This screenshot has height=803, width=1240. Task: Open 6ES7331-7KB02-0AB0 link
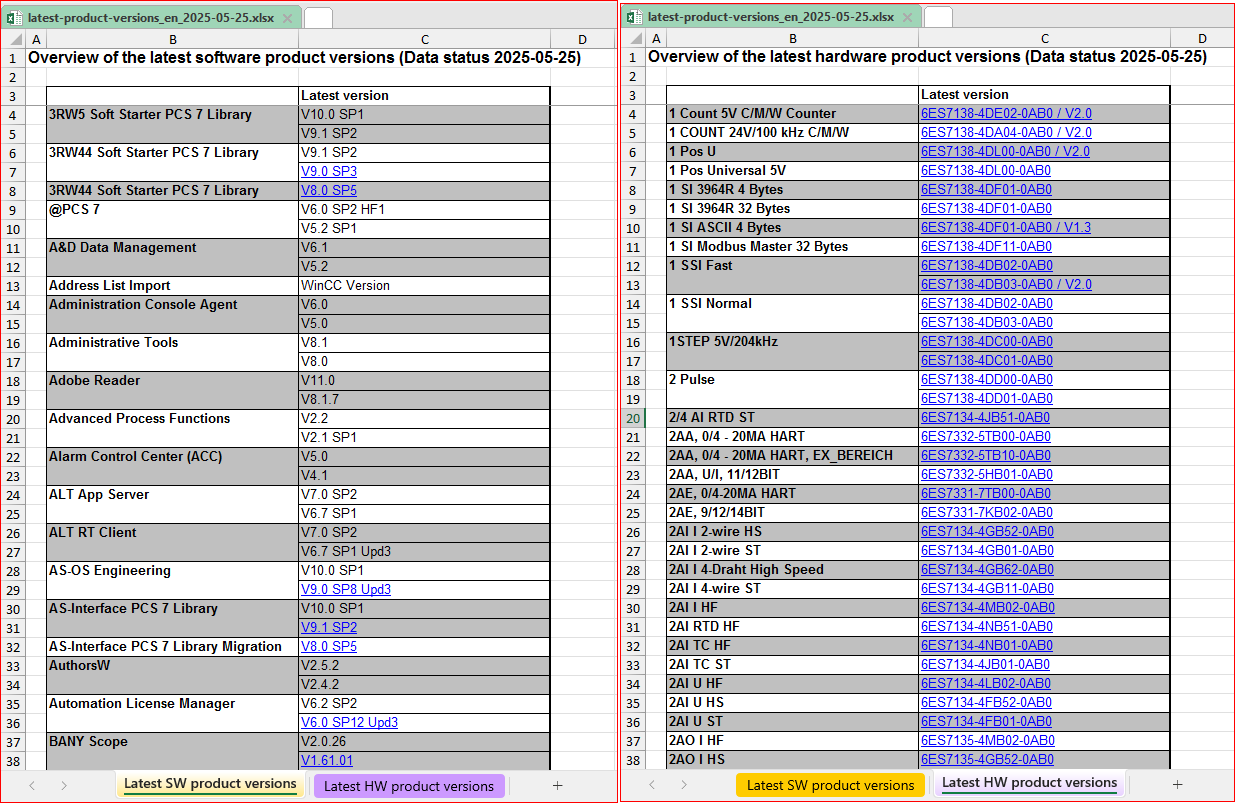click(986, 512)
